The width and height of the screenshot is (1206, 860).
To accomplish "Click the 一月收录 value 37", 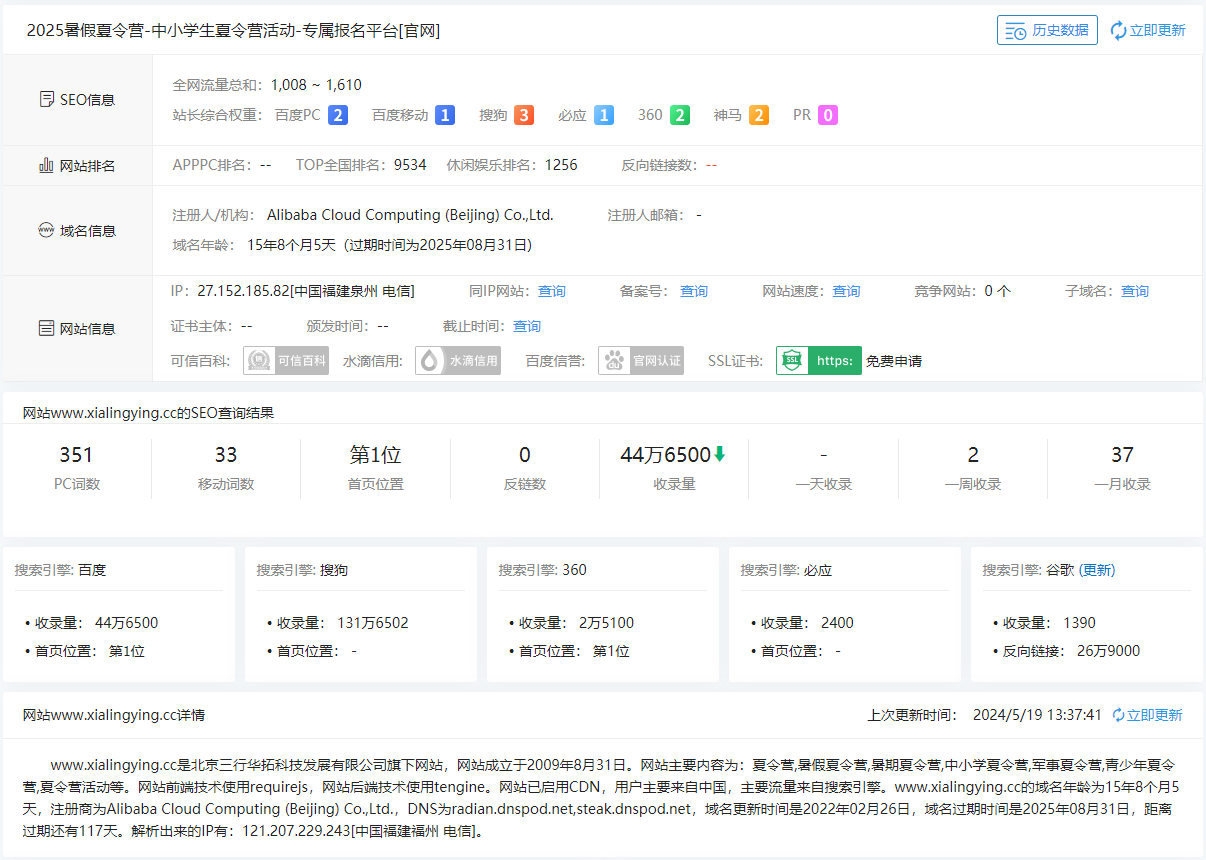I will tap(1122, 455).
